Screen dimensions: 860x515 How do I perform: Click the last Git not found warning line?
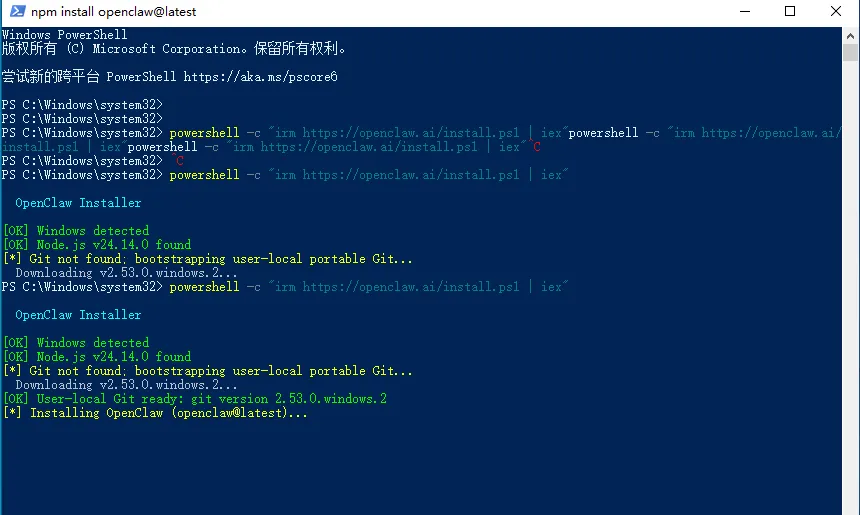tap(207, 371)
